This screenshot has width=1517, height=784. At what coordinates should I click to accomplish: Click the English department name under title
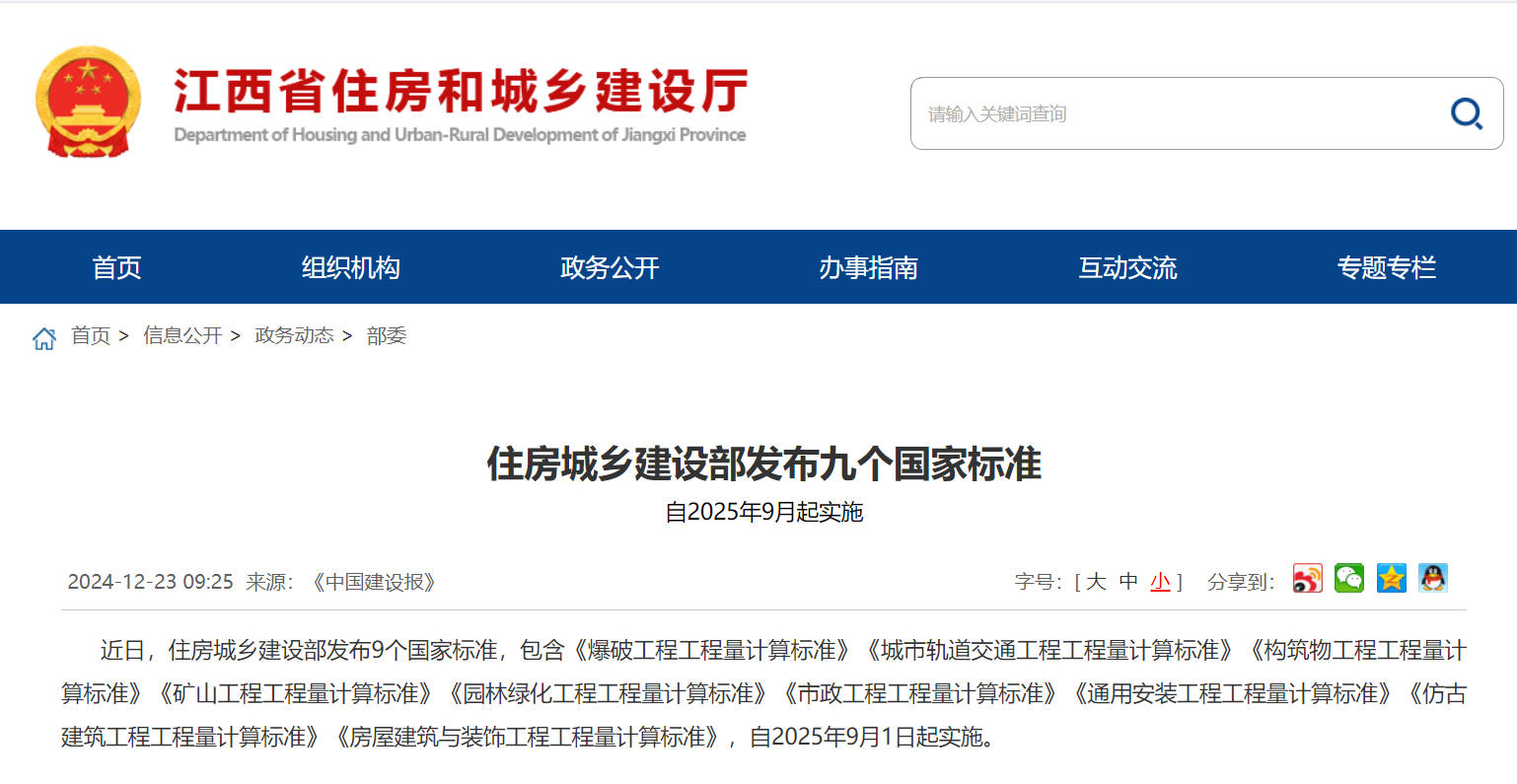(460, 135)
